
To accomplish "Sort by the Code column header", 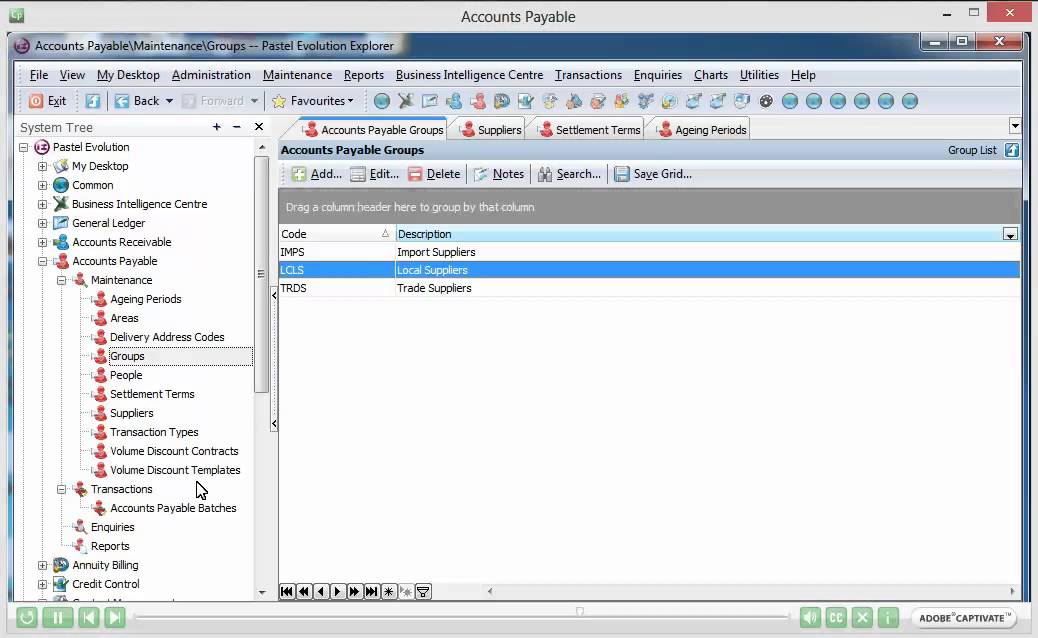I will 336,234.
